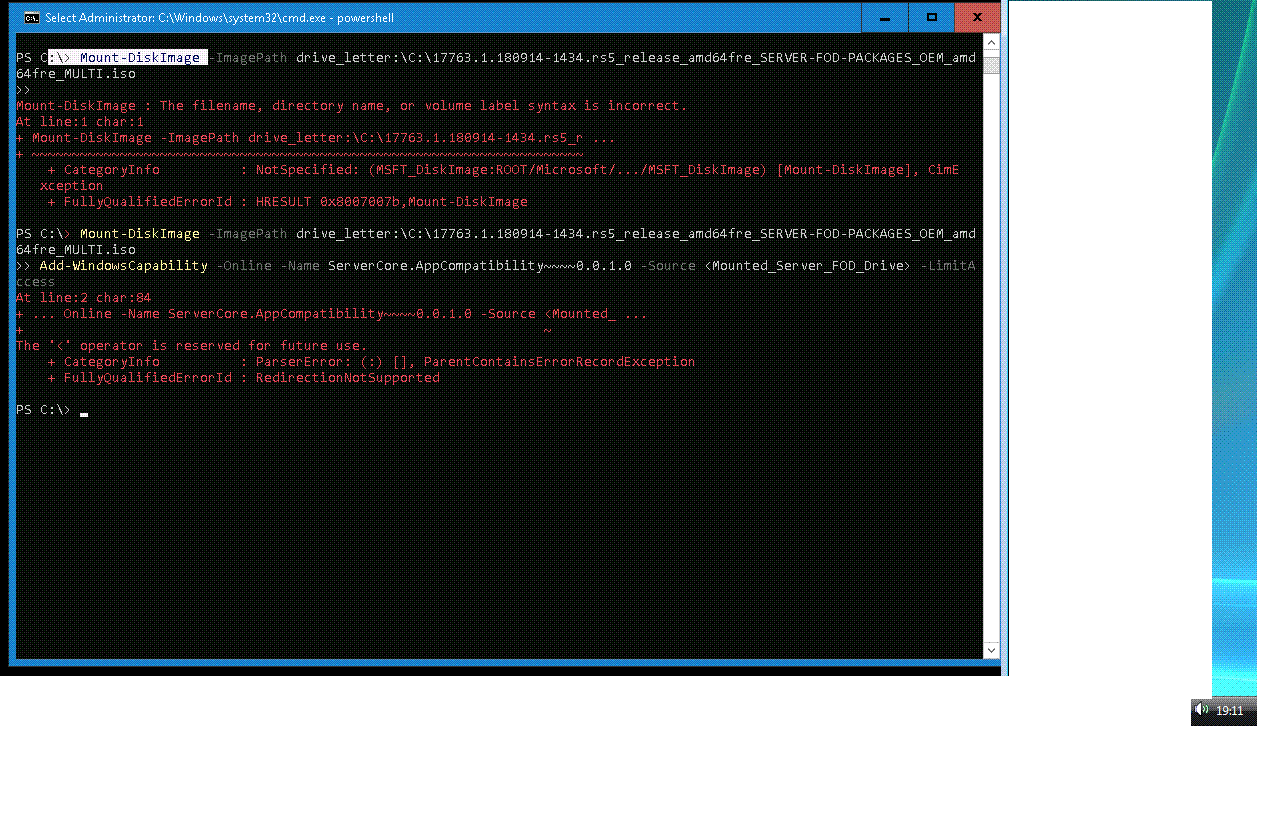Close the Administrator cmd.exe window

coord(978,18)
